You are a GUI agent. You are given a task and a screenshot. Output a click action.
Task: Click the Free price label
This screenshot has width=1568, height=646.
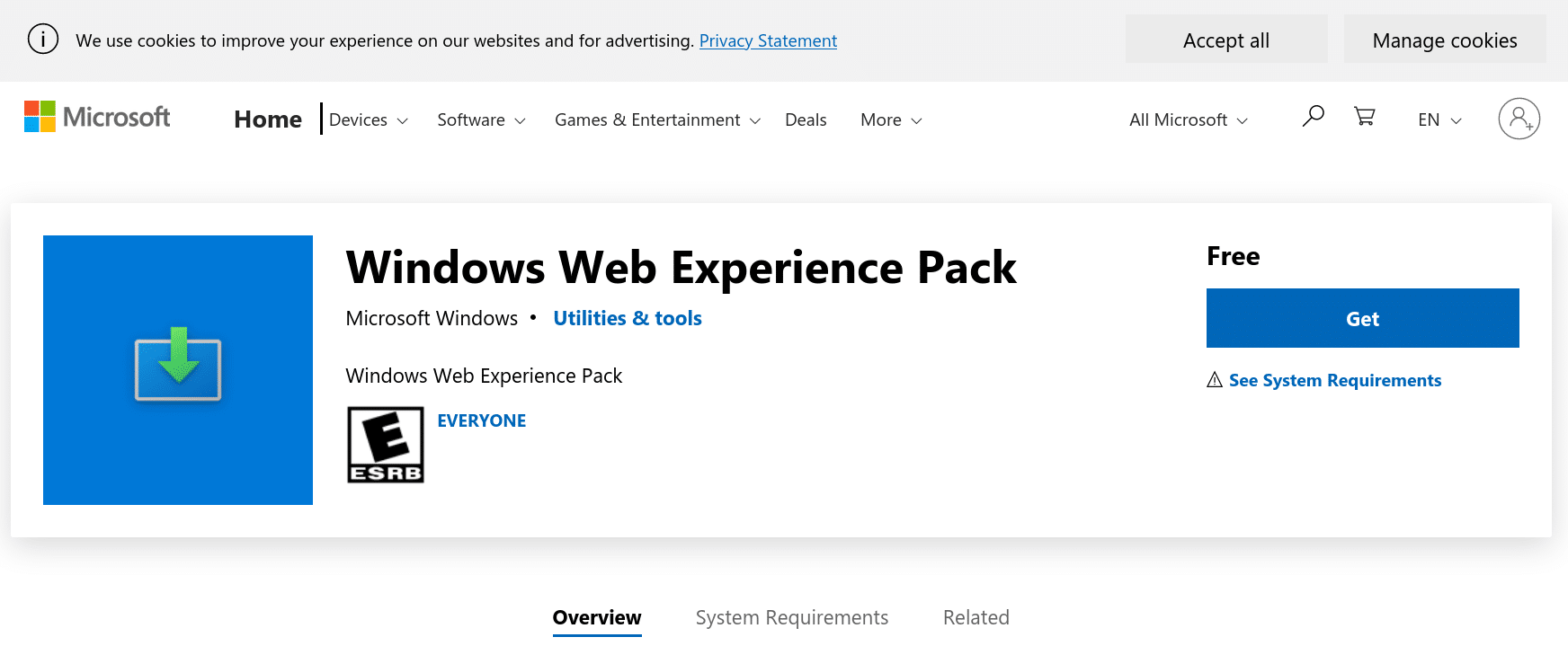[1234, 256]
